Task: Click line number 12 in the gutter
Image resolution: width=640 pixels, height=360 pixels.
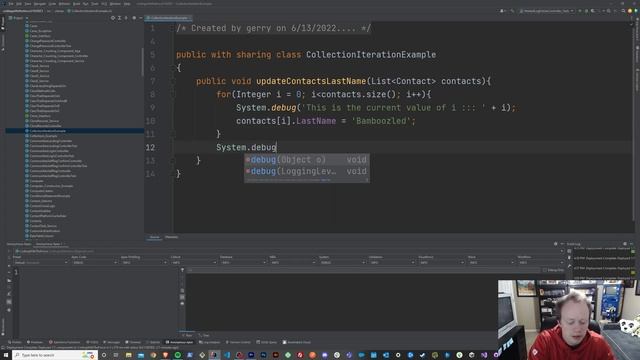Action: [150, 147]
